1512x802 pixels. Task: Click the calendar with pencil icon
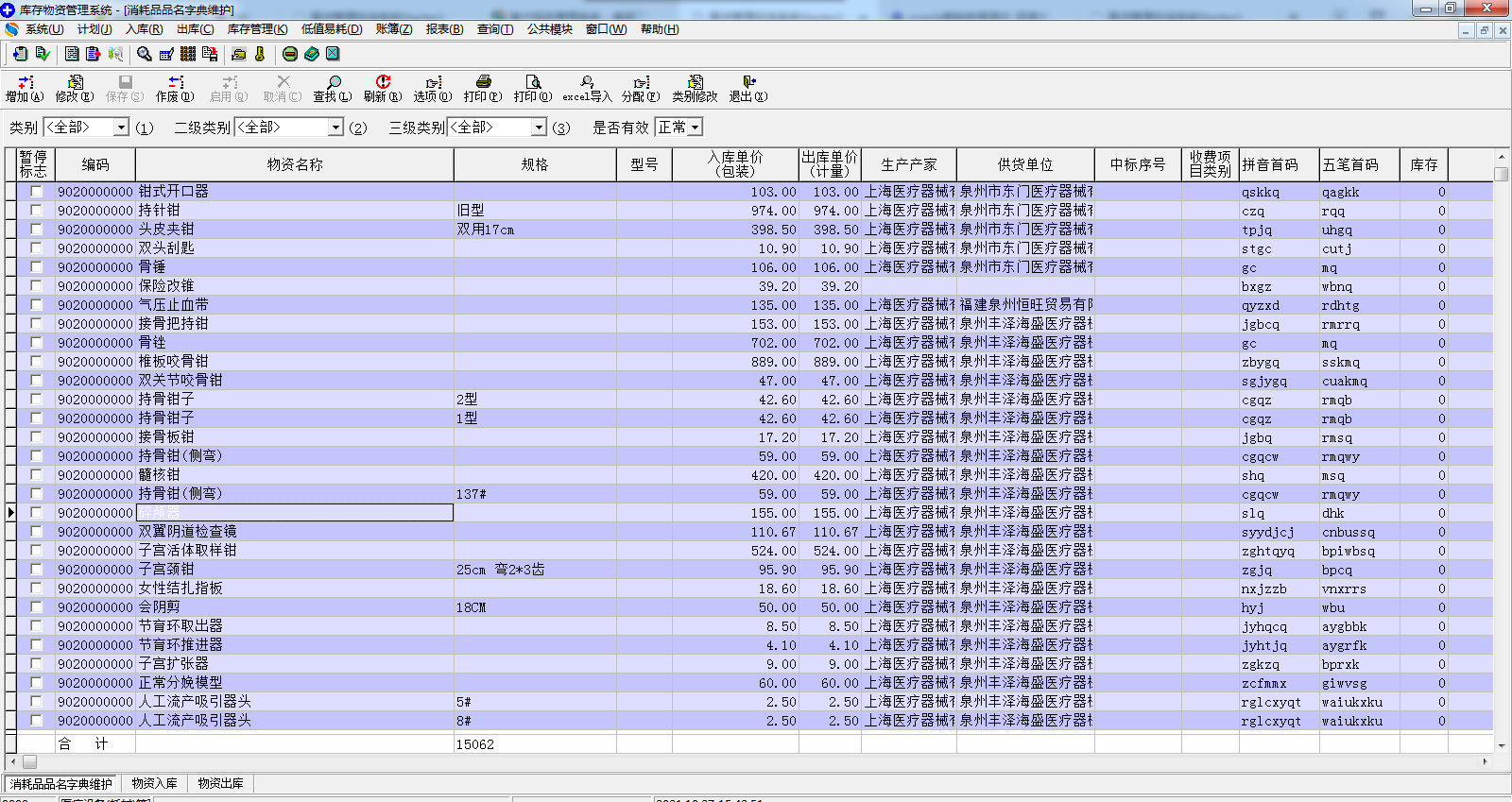click(x=166, y=54)
